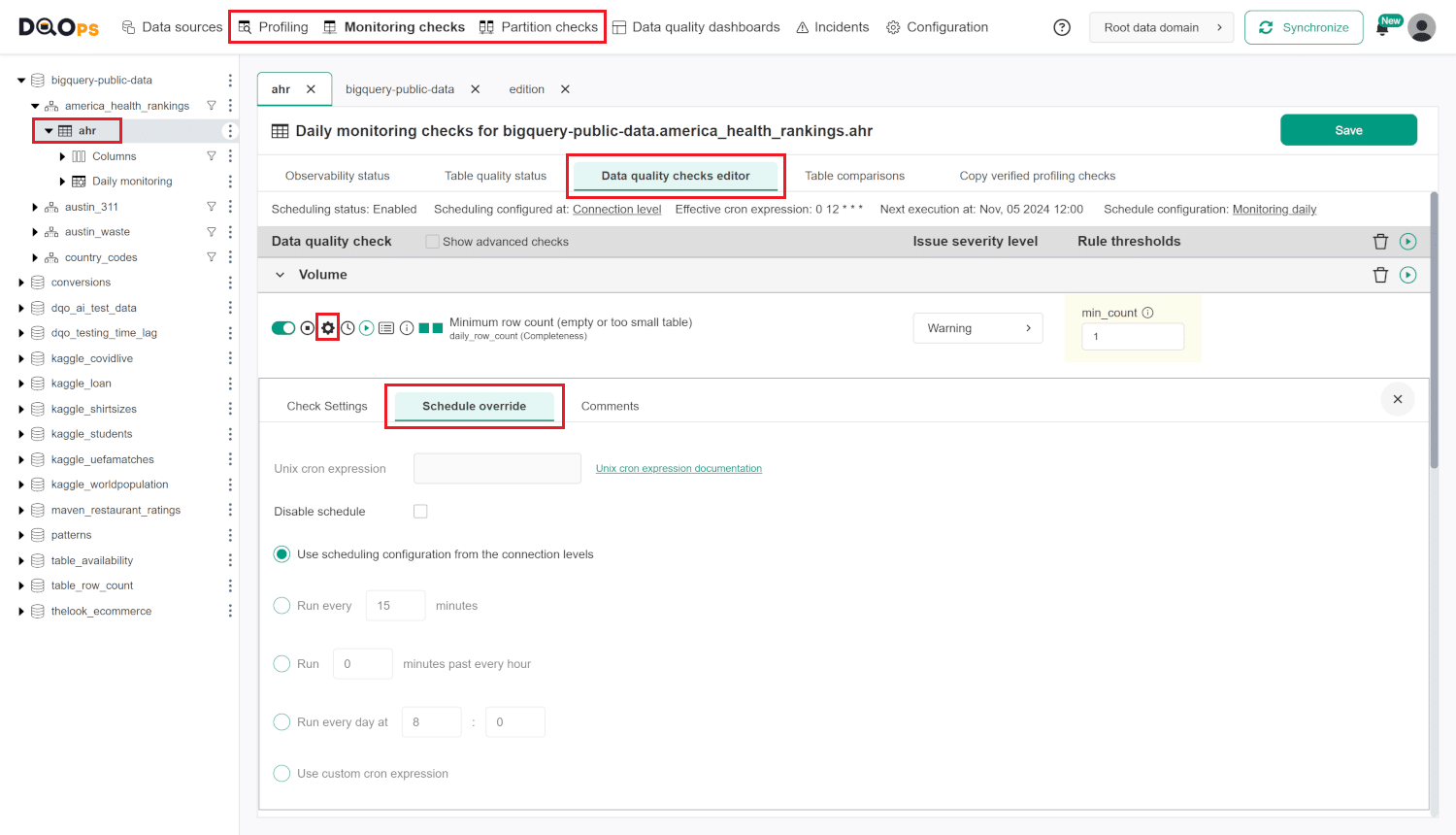Click the disable check stop icon
Screen dimensions: 1456x835
tap(308, 328)
